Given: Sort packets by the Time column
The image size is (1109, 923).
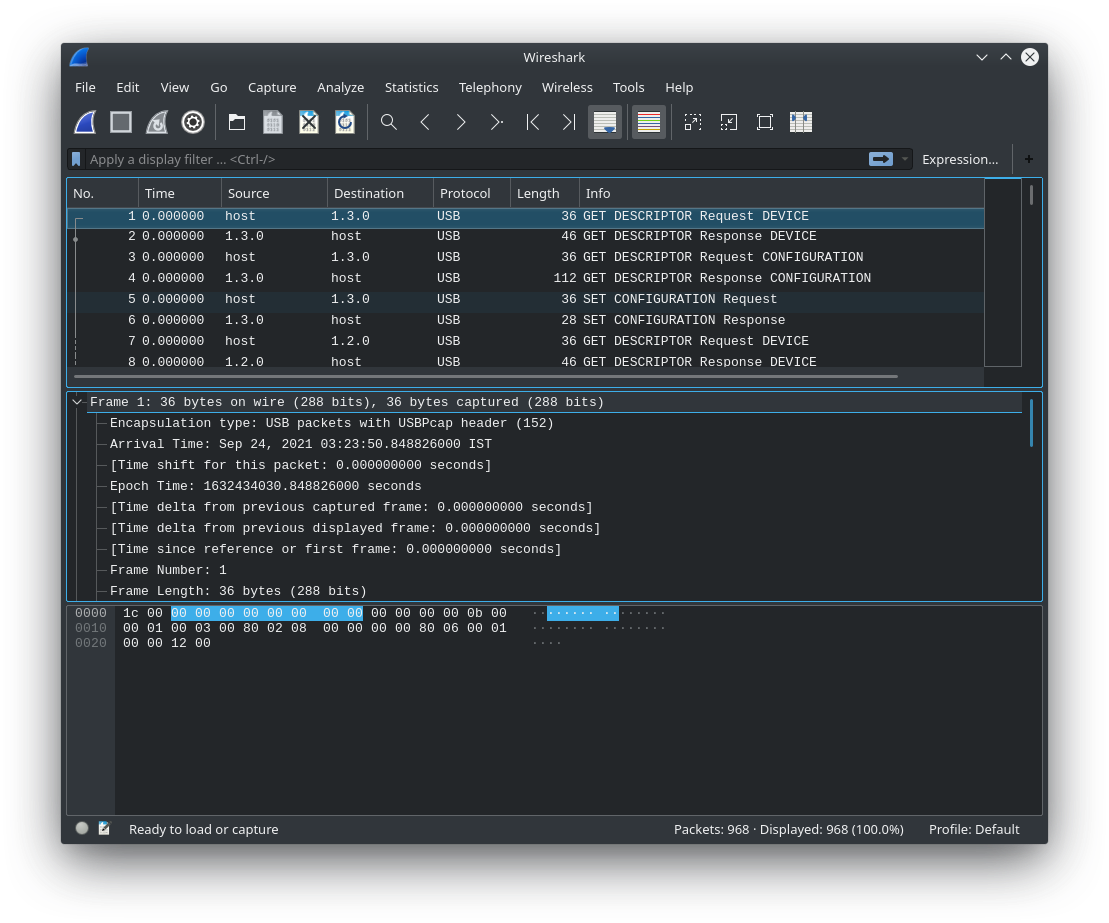Looking at the screenshot, I should (180, 193).
